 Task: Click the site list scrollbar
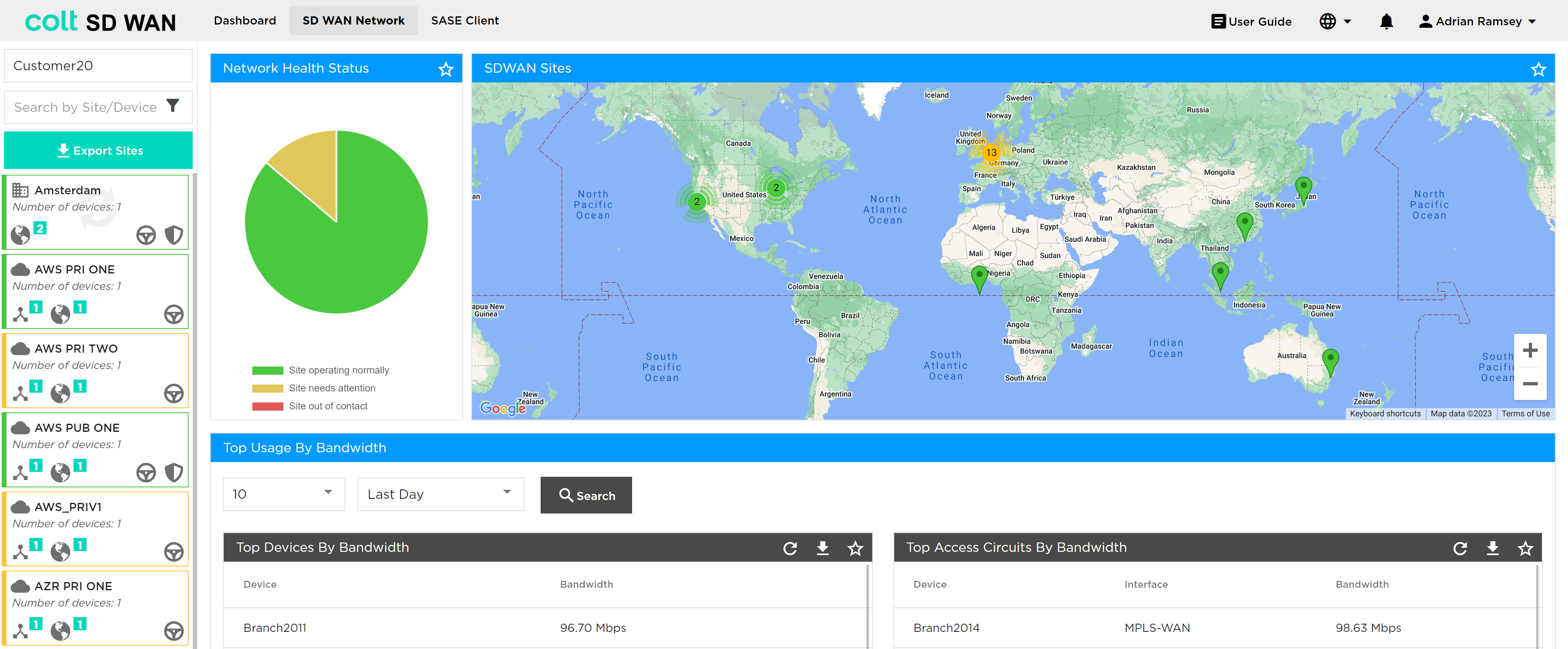click(x=195, y=411)
